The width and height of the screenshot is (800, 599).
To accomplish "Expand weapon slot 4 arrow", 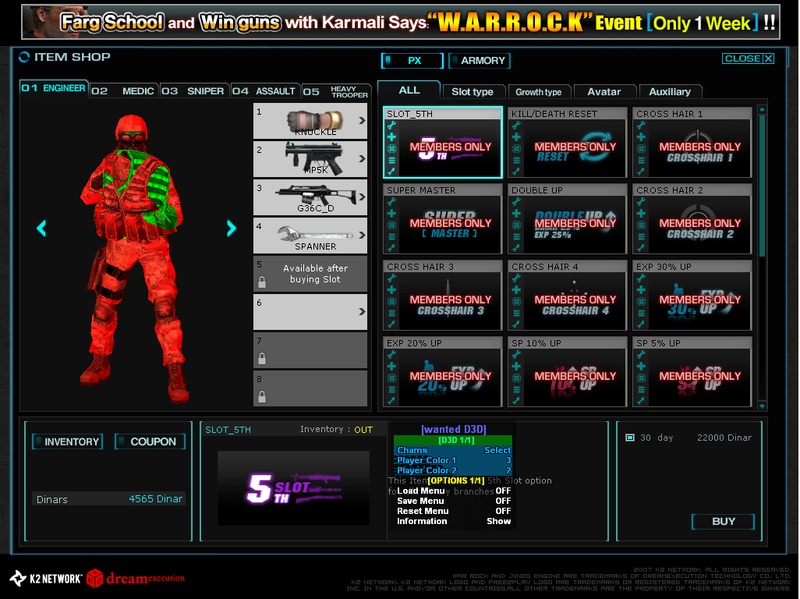I will point(362,235).
